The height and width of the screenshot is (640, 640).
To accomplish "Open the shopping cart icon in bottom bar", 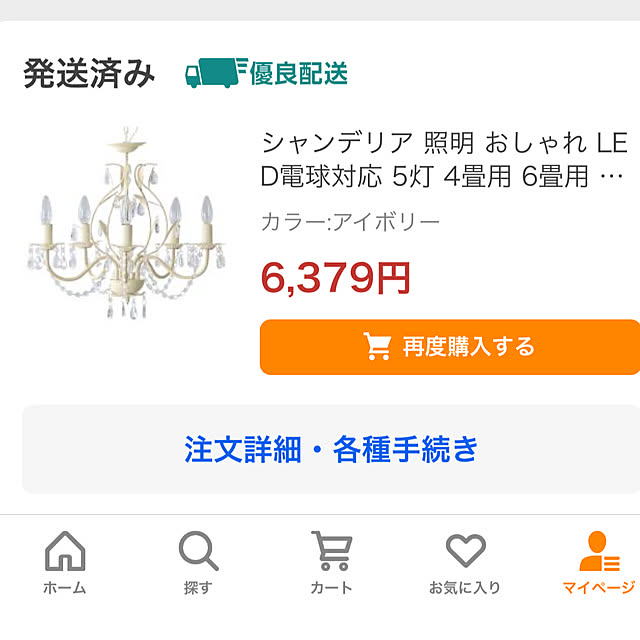I will tap(331, 551).
